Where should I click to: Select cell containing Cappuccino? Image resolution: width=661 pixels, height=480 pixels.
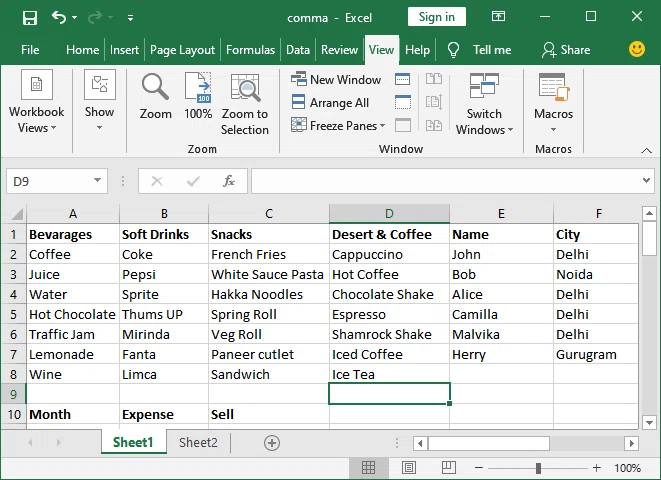(x=389, y=254)
